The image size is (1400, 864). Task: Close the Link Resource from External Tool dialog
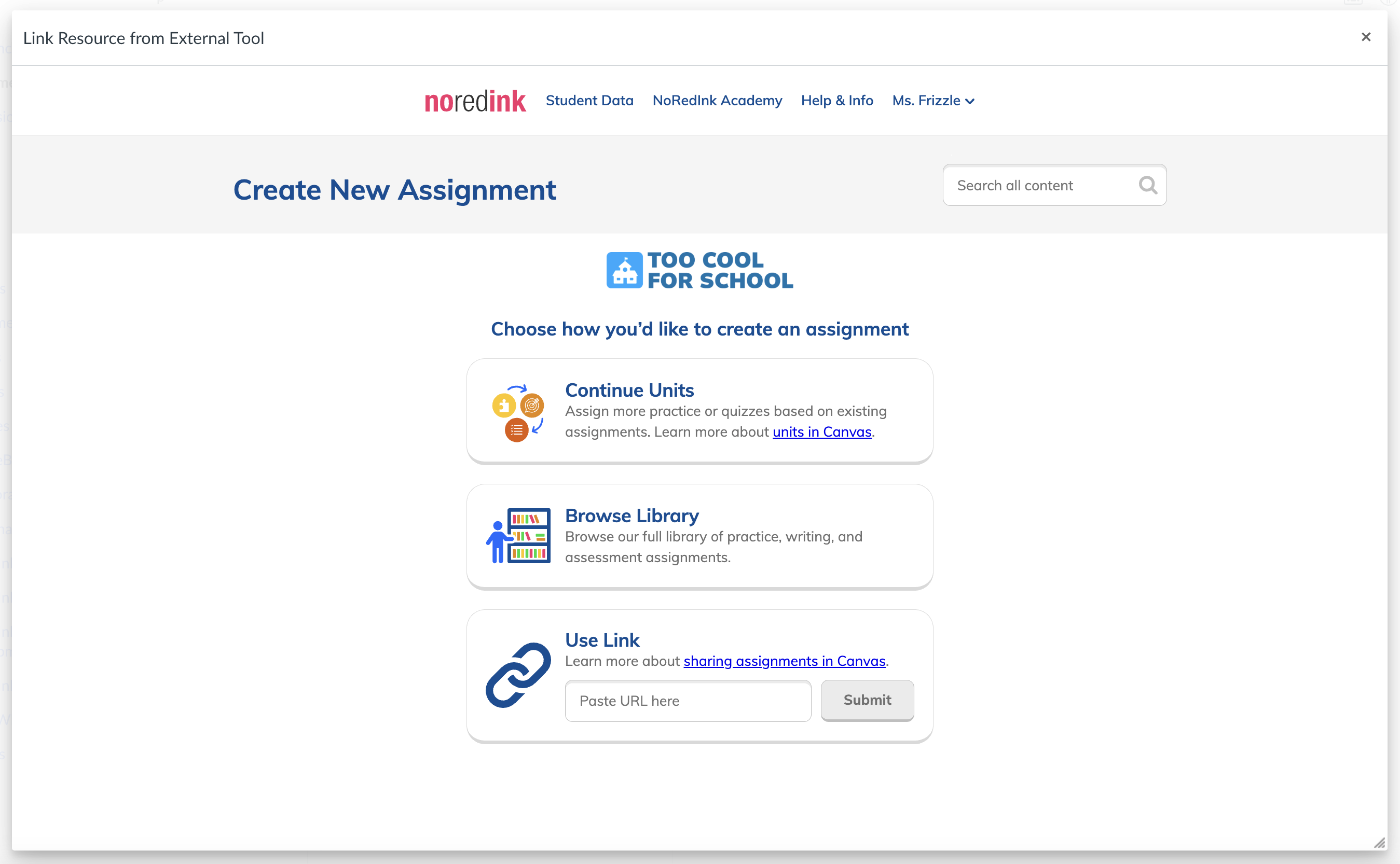coord(1366,37)
